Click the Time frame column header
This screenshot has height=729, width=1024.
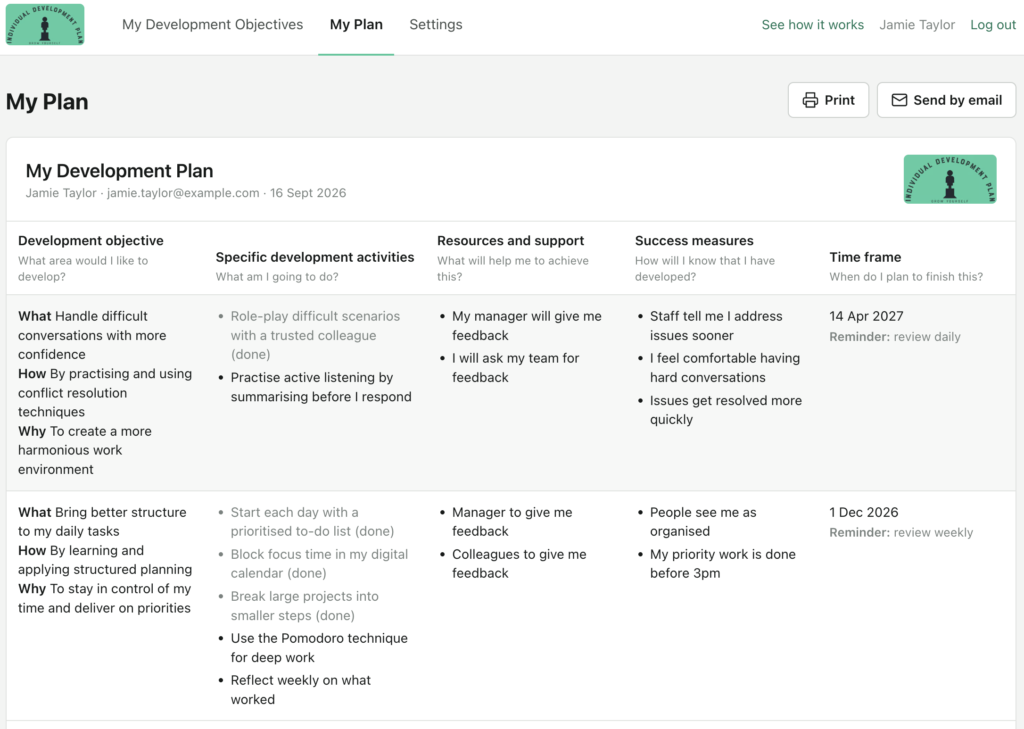[865, 257]
